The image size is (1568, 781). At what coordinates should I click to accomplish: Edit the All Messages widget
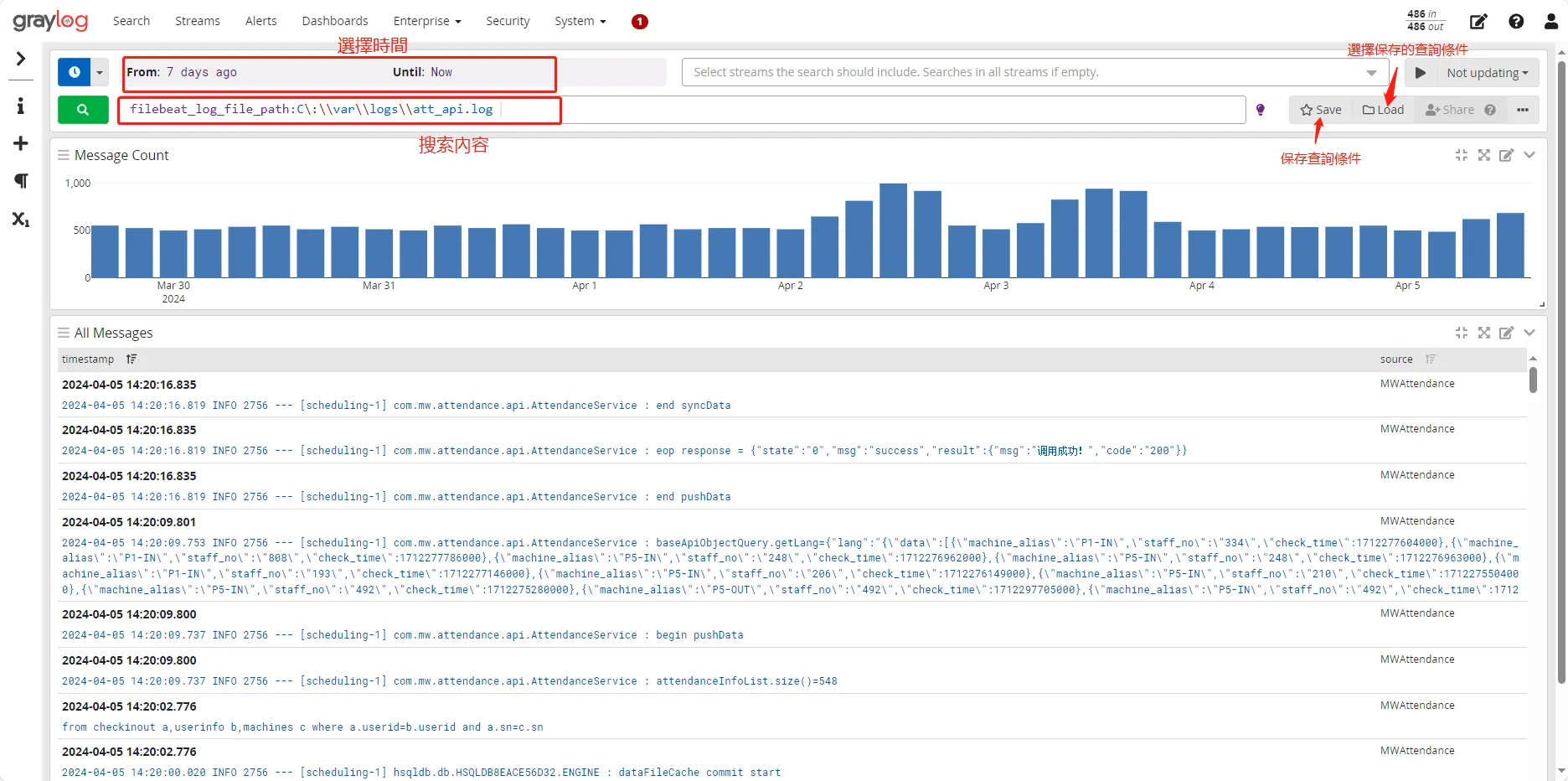click(x=1506, y=333)
